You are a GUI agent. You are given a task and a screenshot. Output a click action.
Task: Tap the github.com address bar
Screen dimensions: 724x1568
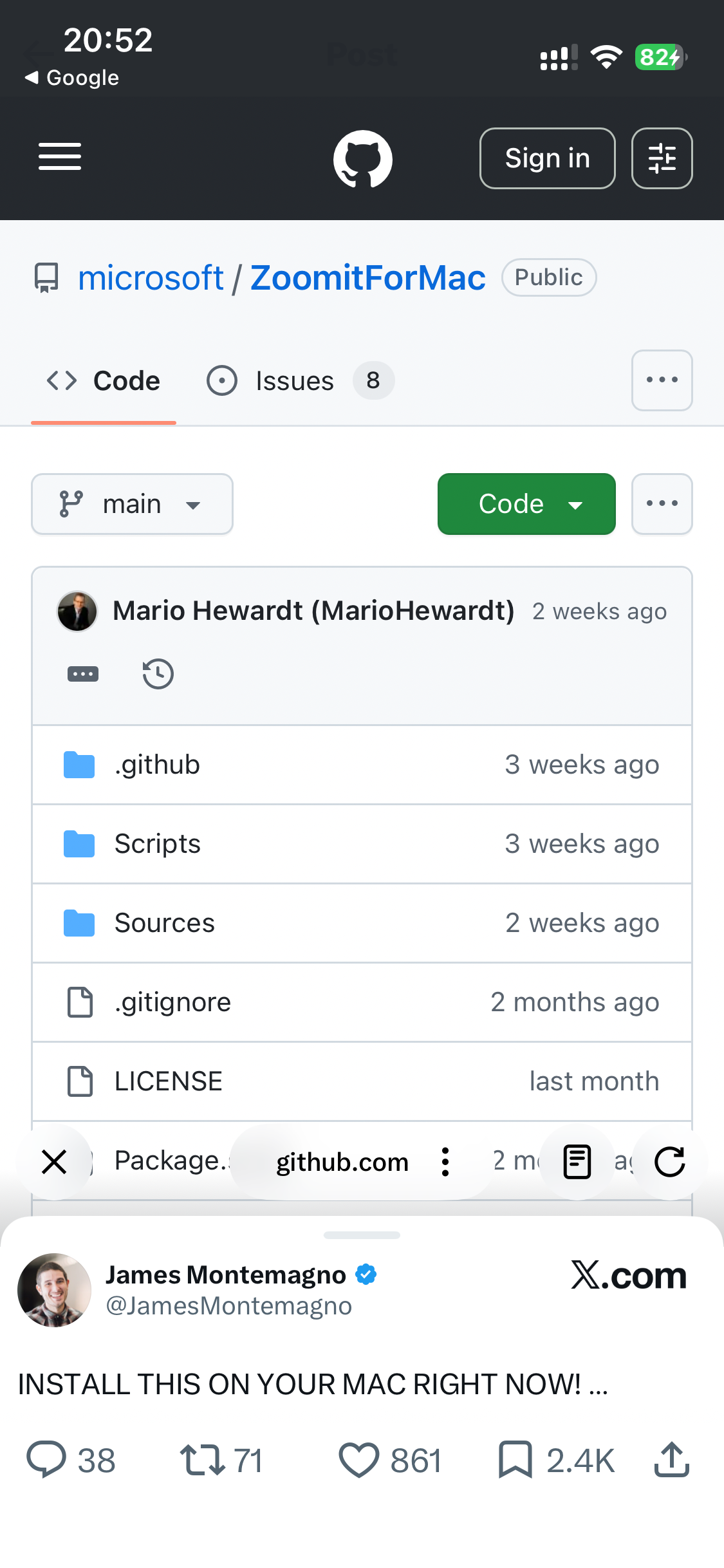tap(342, 1162)
